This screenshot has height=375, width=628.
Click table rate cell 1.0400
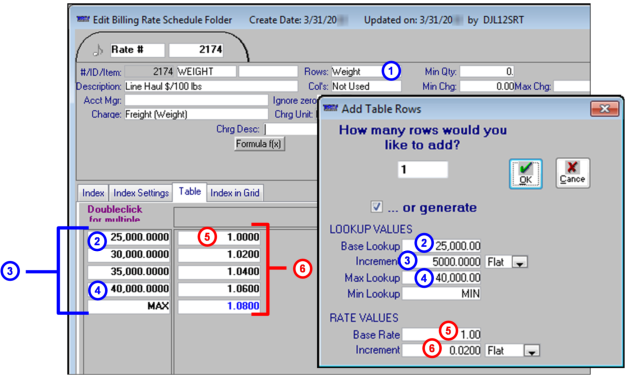pyautogui.click(x=219, y=272)
